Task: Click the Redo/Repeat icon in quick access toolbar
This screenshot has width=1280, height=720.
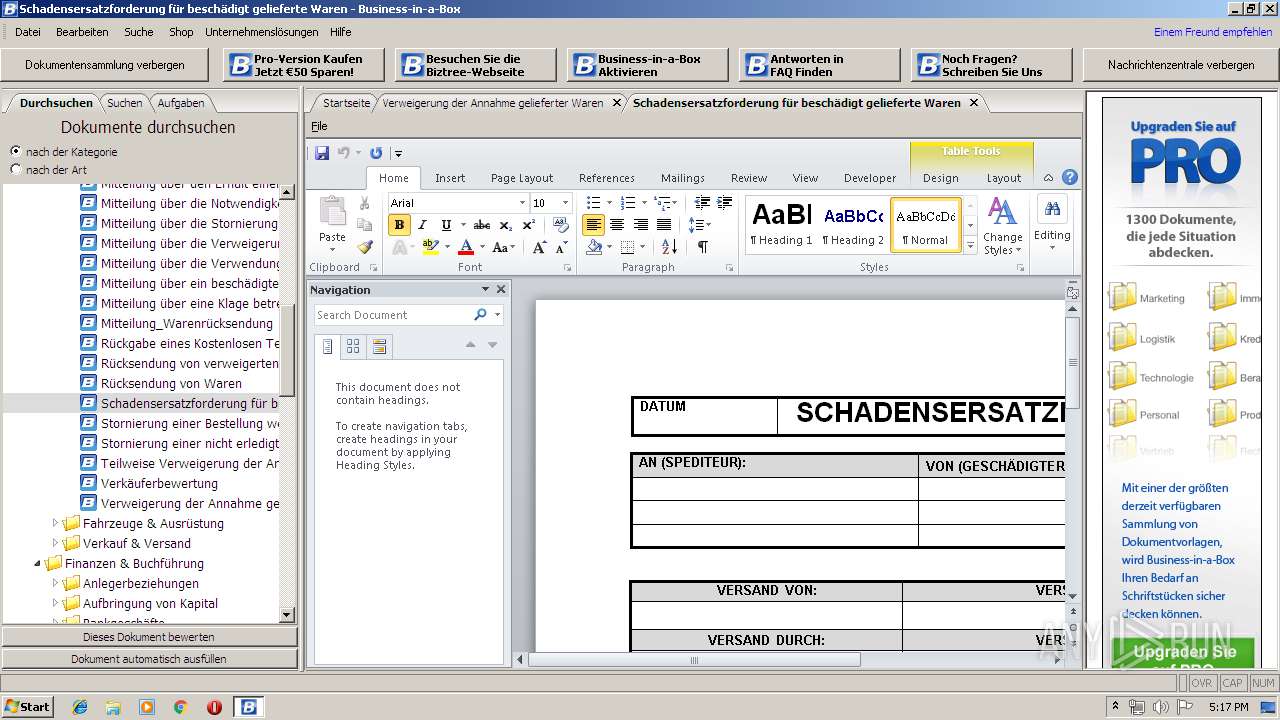Action: click(376, 153)
